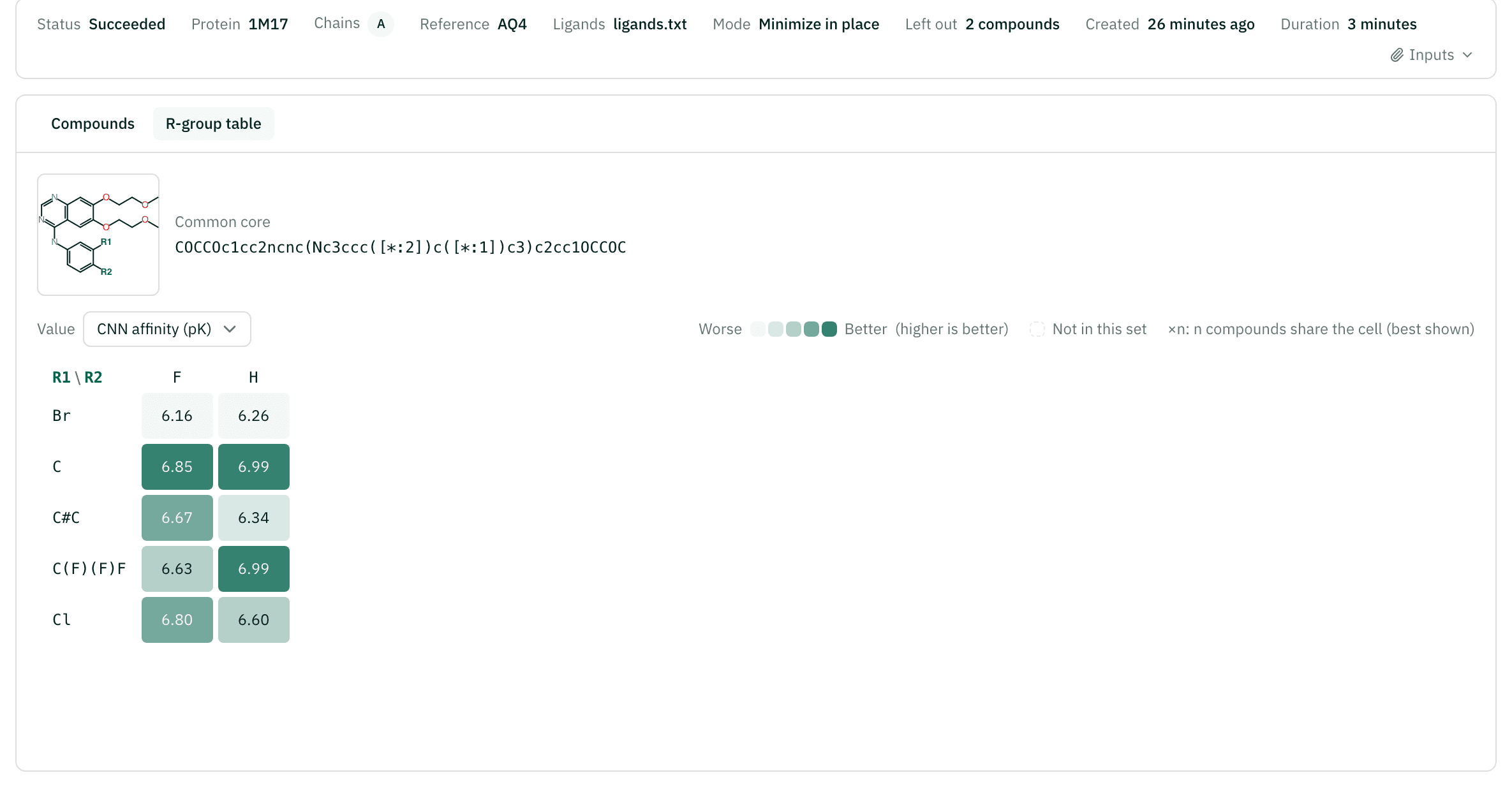Click the single-letter C row label
Screen dimensions: 1512x787
coord(57,467)
